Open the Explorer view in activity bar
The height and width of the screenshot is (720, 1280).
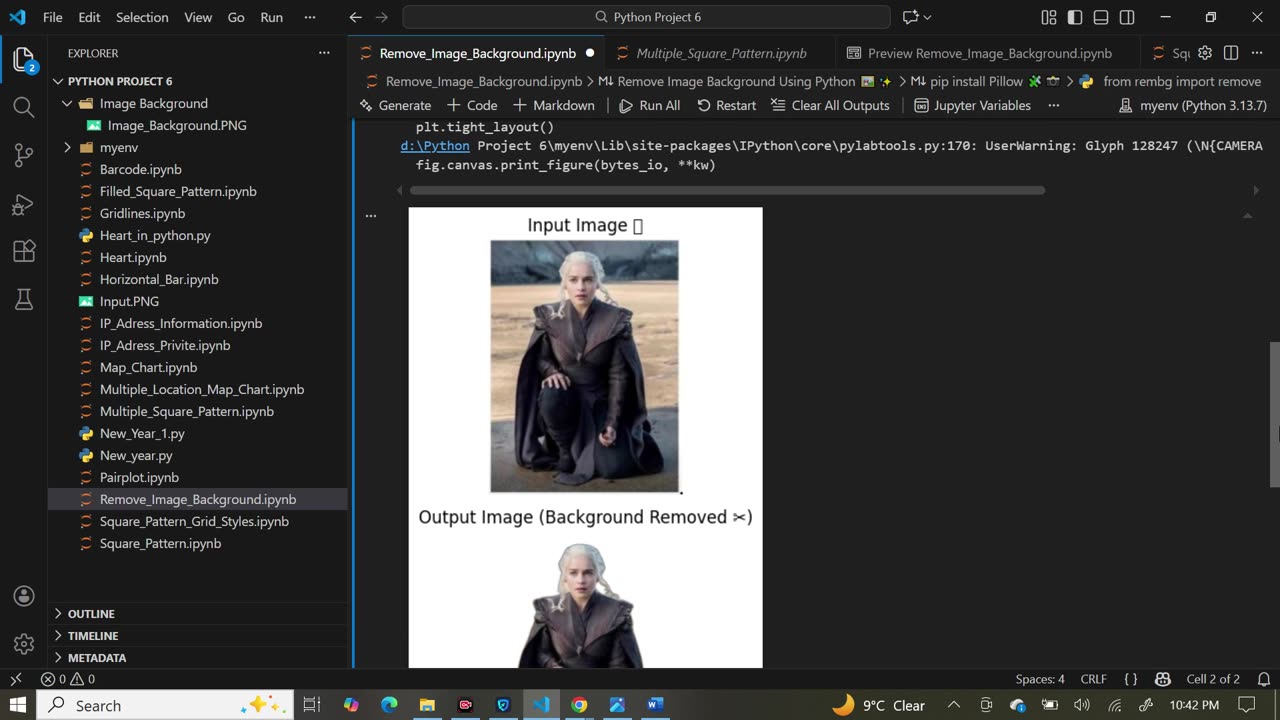tap(24, 59)
